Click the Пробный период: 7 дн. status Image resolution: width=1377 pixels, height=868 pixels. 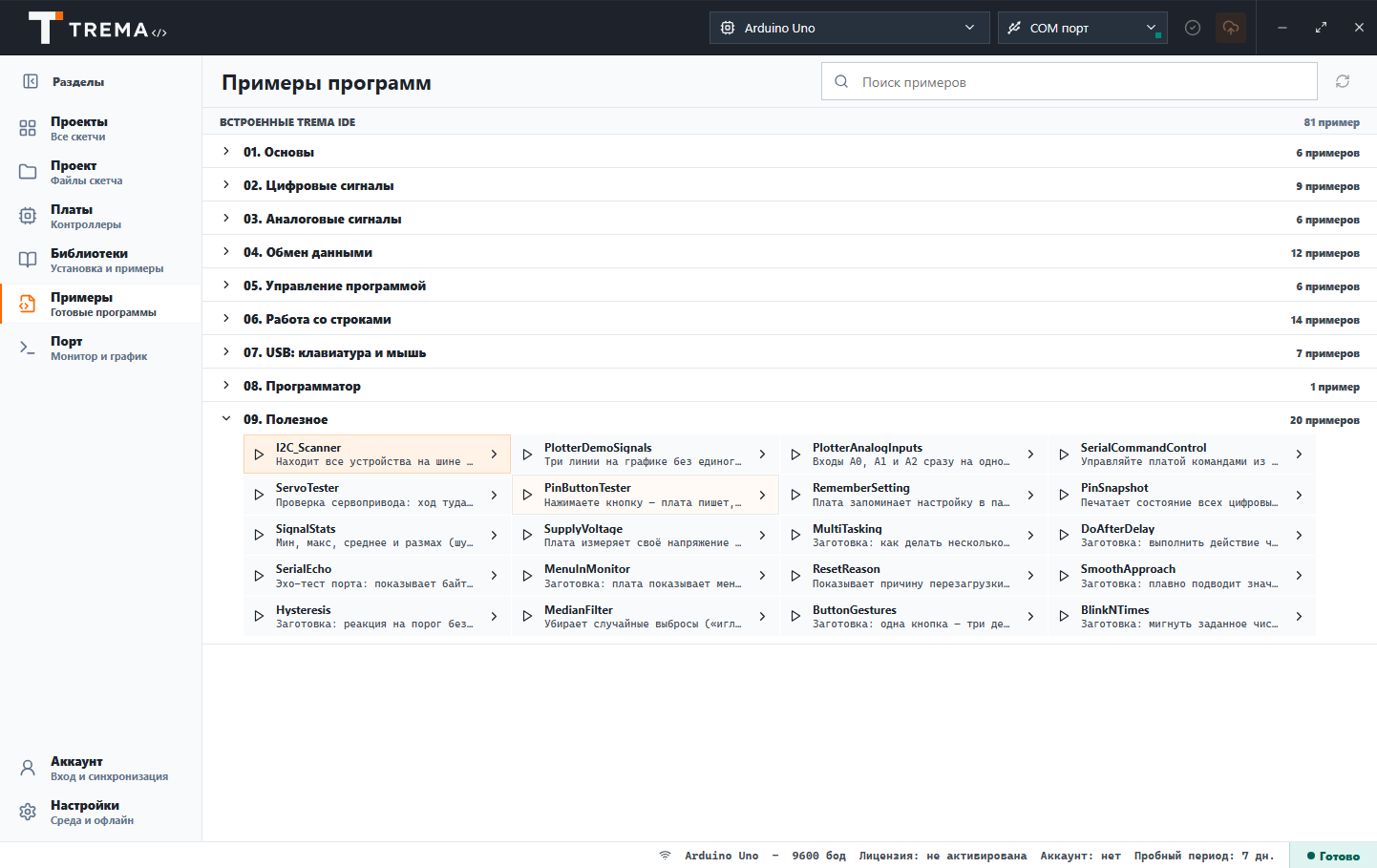coord(1203,856)
